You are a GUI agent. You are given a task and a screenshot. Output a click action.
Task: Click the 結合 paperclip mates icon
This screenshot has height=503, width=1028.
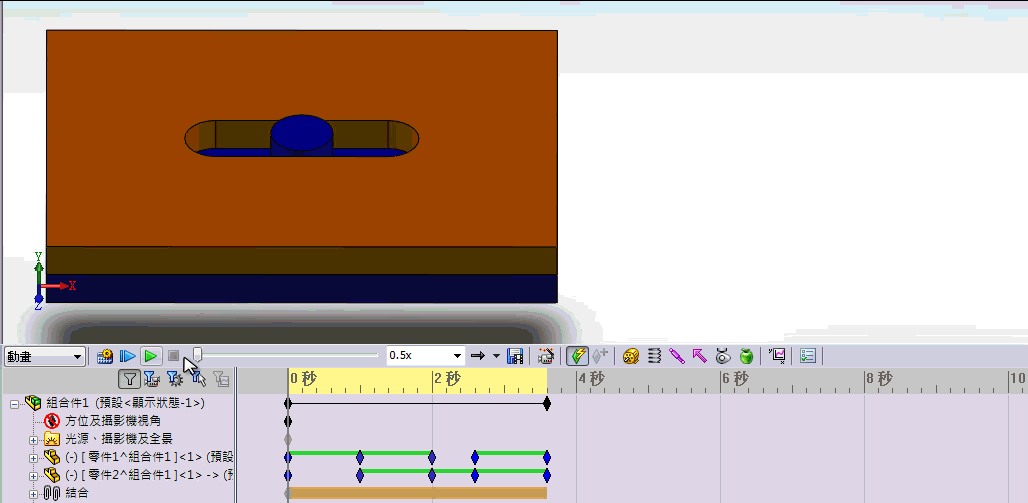click(x=52, y=493)
